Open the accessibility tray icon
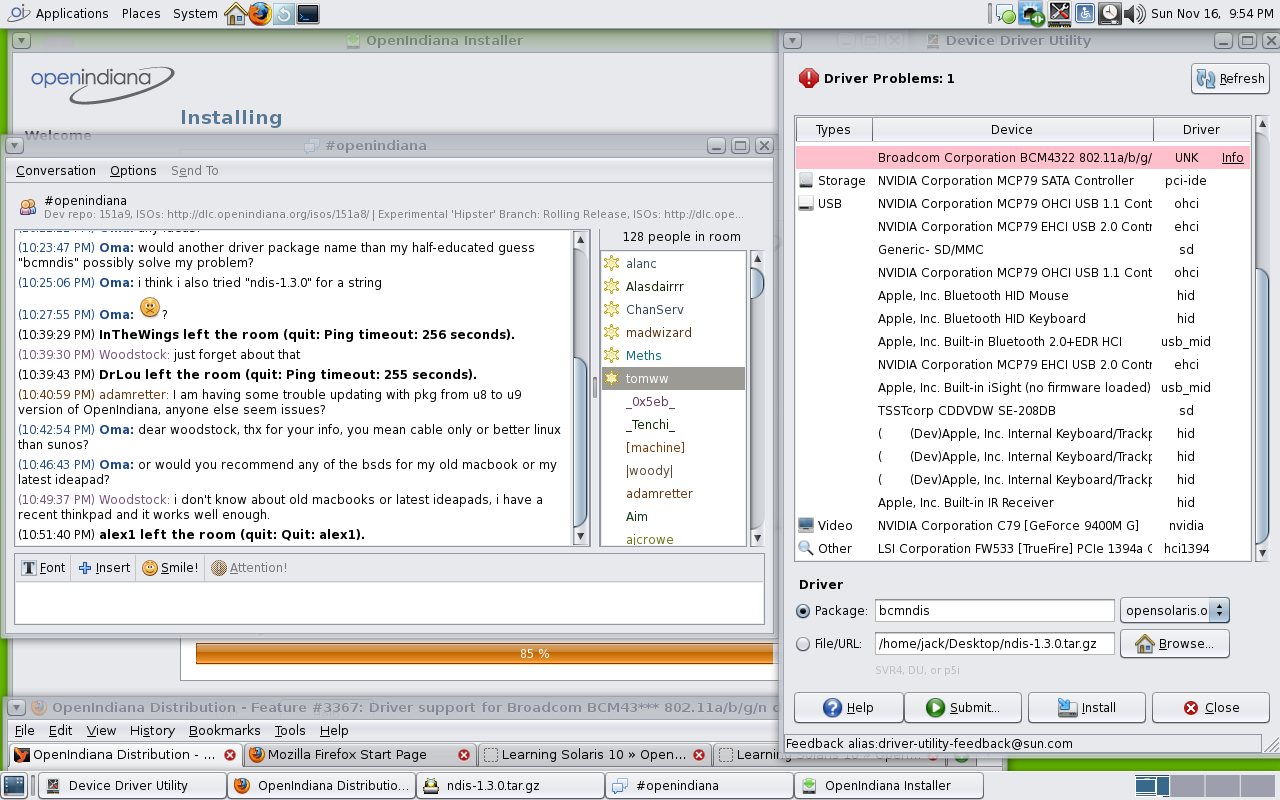 1084,13
